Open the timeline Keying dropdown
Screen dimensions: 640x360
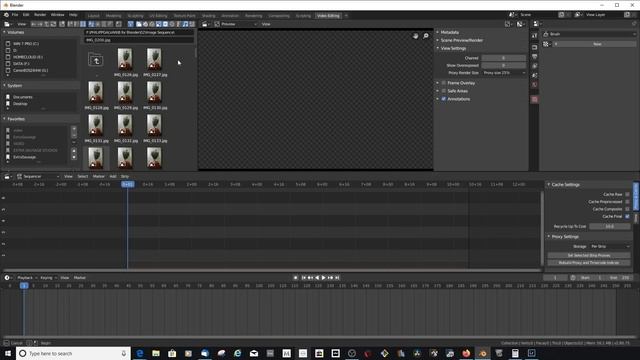point(48,278)
